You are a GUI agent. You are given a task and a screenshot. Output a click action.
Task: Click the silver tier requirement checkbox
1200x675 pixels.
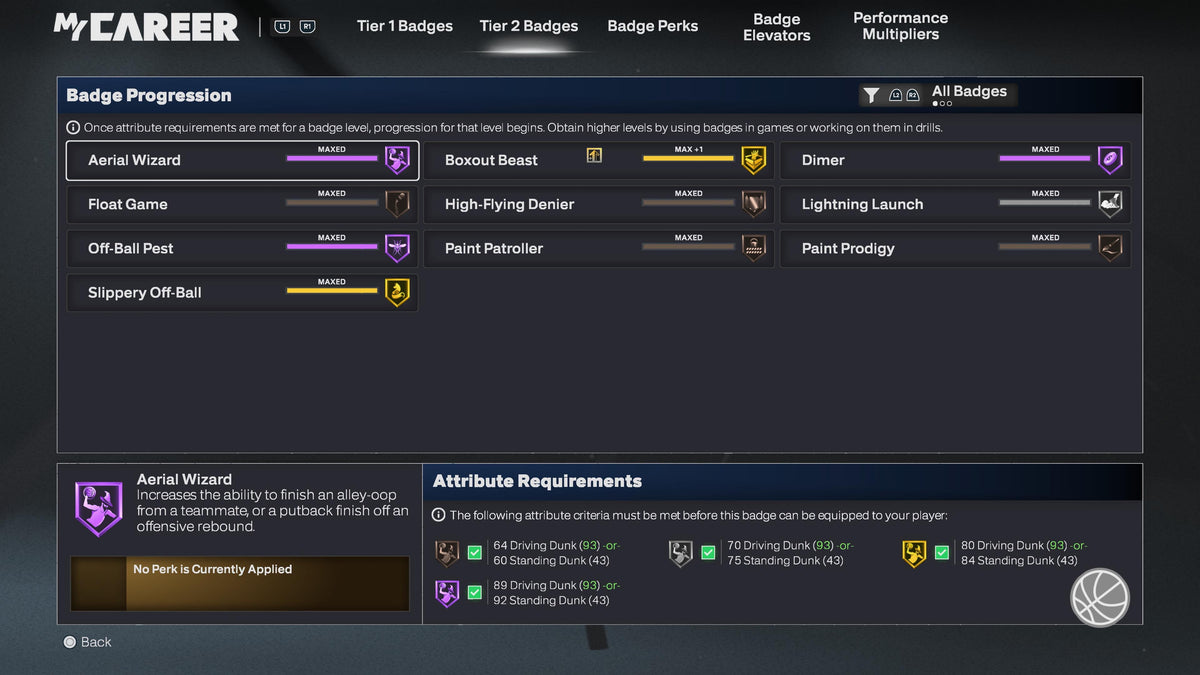pos(708,553)
